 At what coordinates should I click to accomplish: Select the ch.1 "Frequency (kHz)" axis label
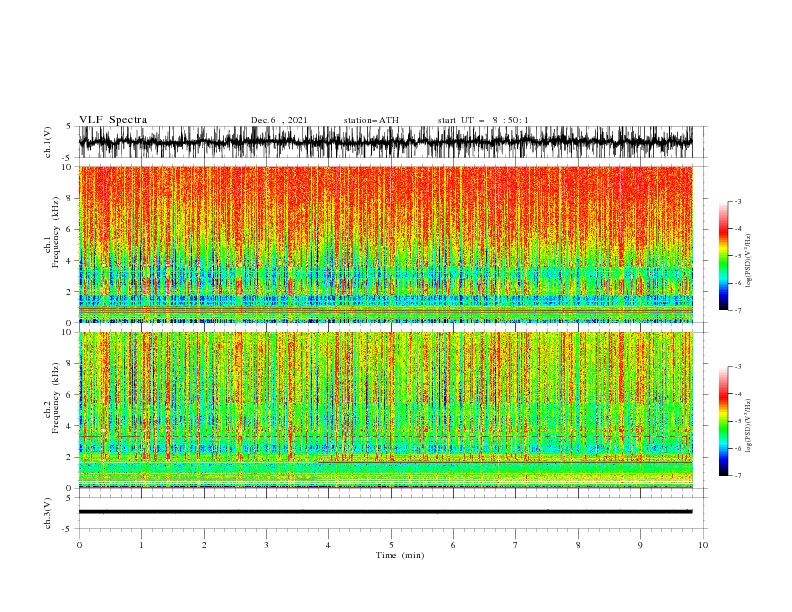coord(56,232)
